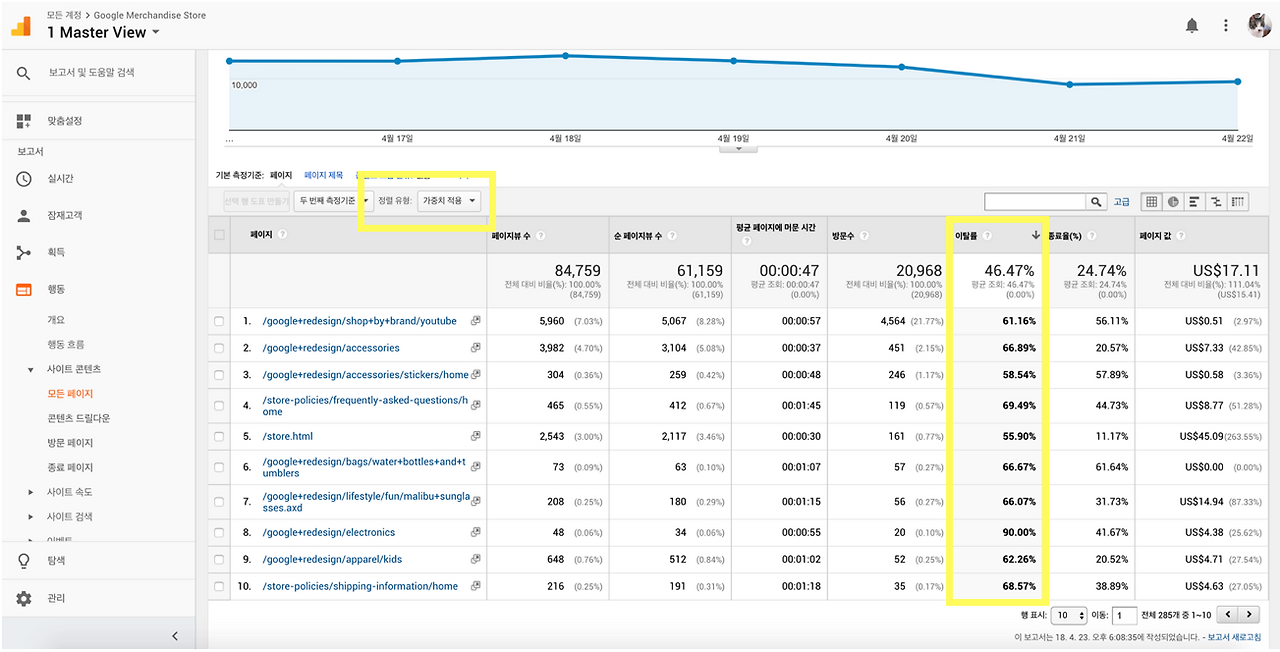Expand the 사이트 속도 section
This screenshot has width=1280, height=652.
(x=31, y=492)
